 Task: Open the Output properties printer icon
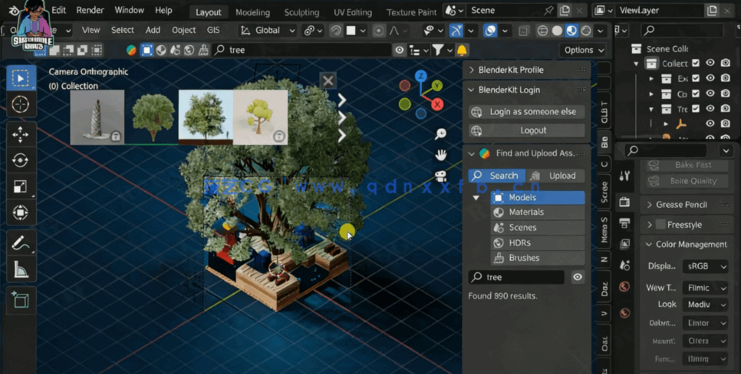(x=624, y=222)
